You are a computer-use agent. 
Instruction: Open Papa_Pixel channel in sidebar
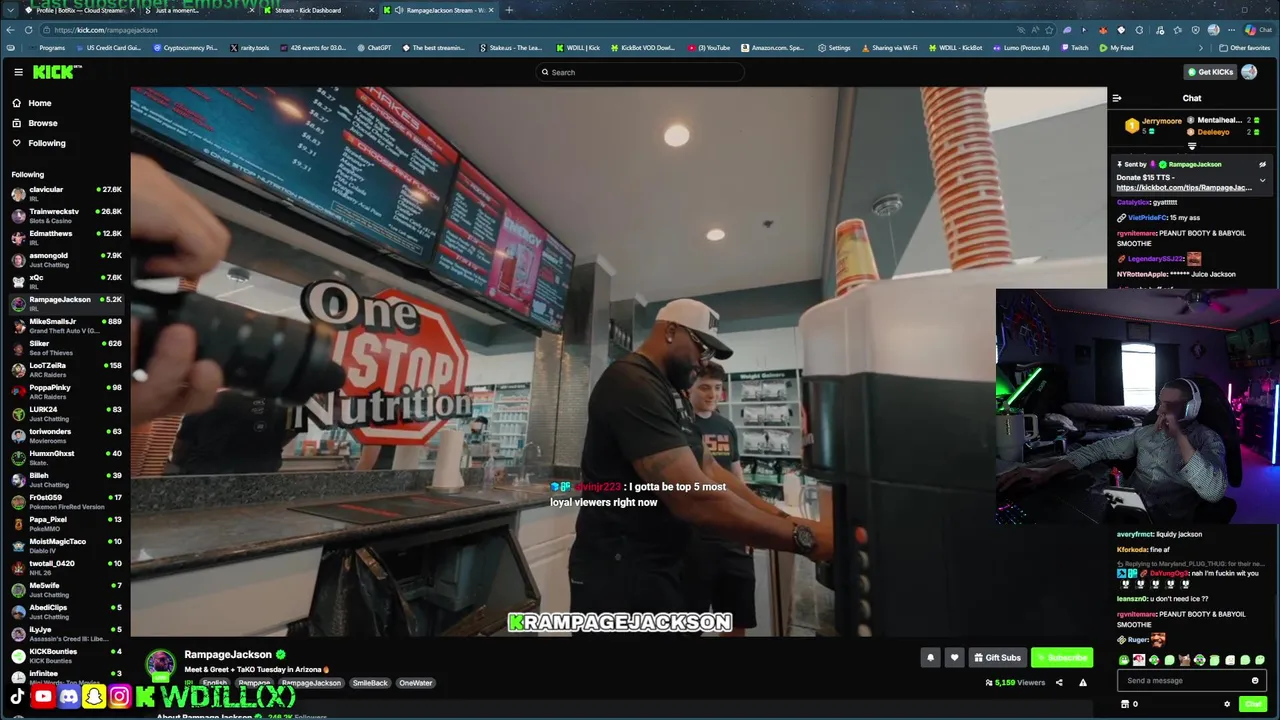pos(65,524)
